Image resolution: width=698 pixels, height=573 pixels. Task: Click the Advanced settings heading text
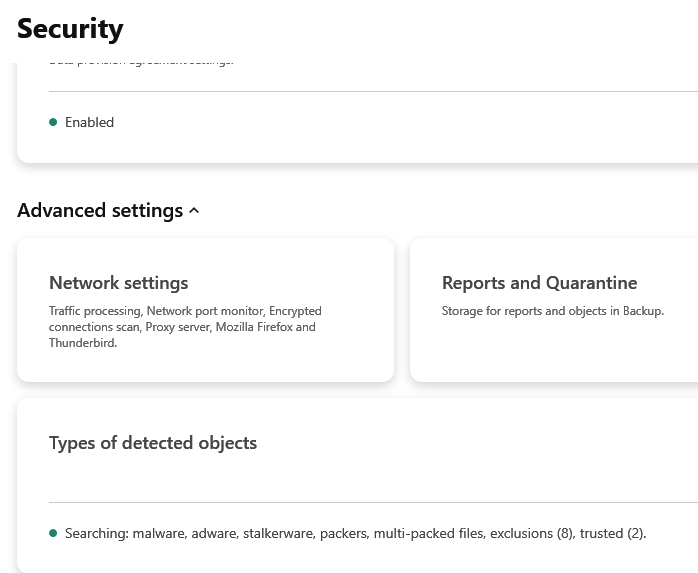(100, 211)
